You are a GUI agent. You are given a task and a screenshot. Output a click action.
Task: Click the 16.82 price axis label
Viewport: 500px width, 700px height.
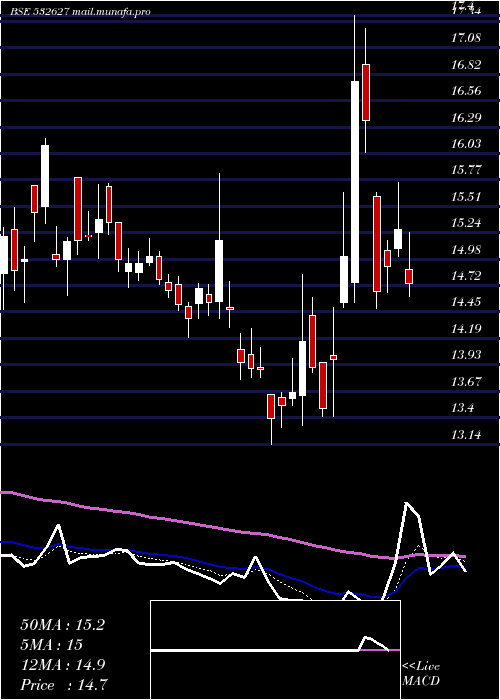(x=466, y=65)
